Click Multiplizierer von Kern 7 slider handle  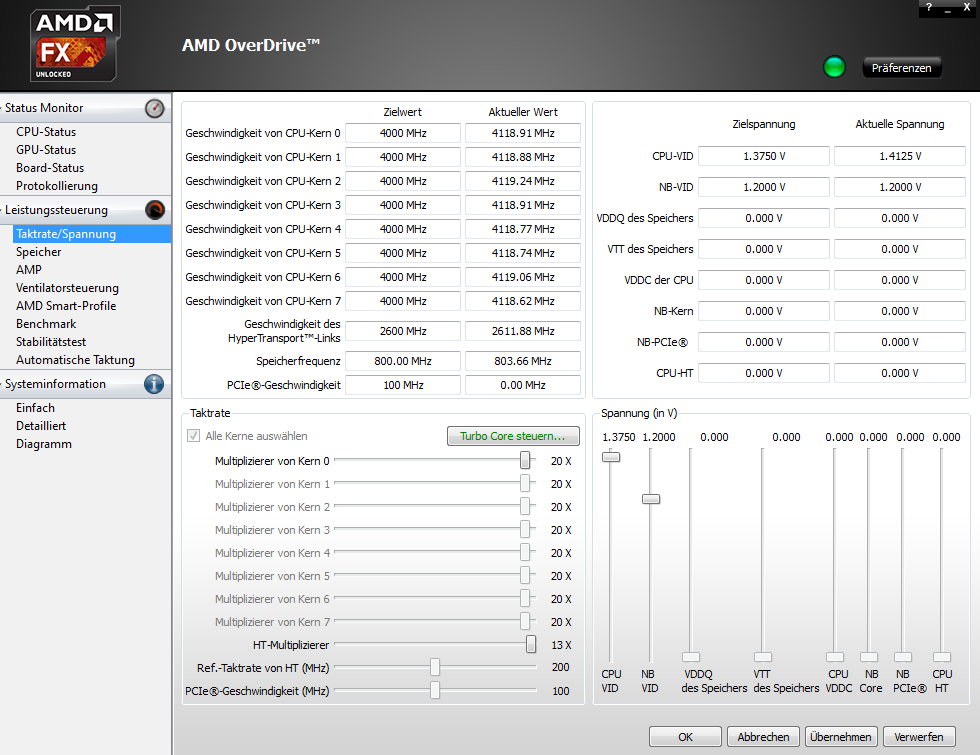tap(525, 621)
